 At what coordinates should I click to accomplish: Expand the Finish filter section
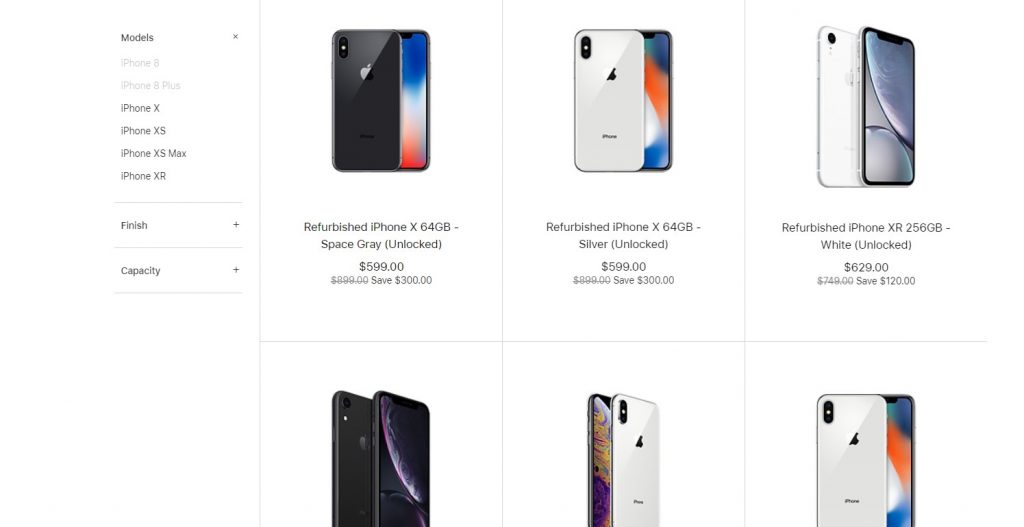pos(236,225)
